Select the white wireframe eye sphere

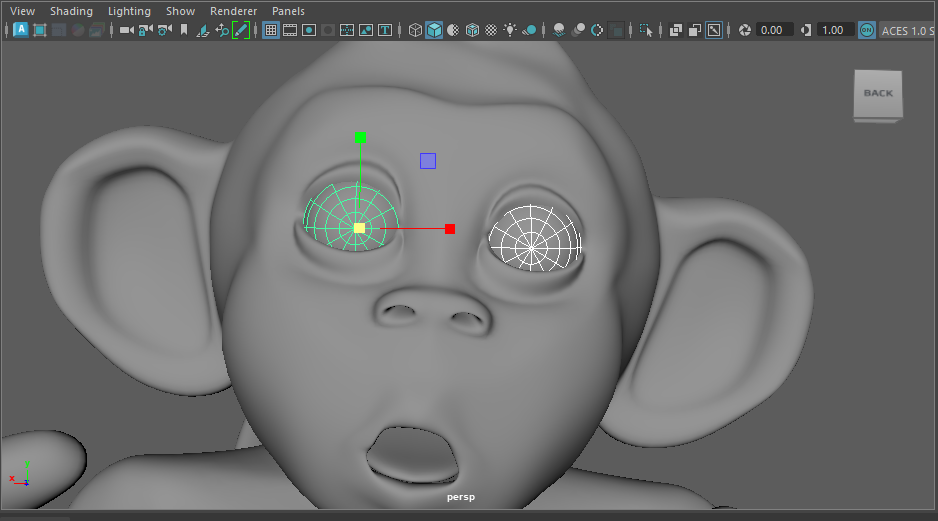[x=534, y=237]
